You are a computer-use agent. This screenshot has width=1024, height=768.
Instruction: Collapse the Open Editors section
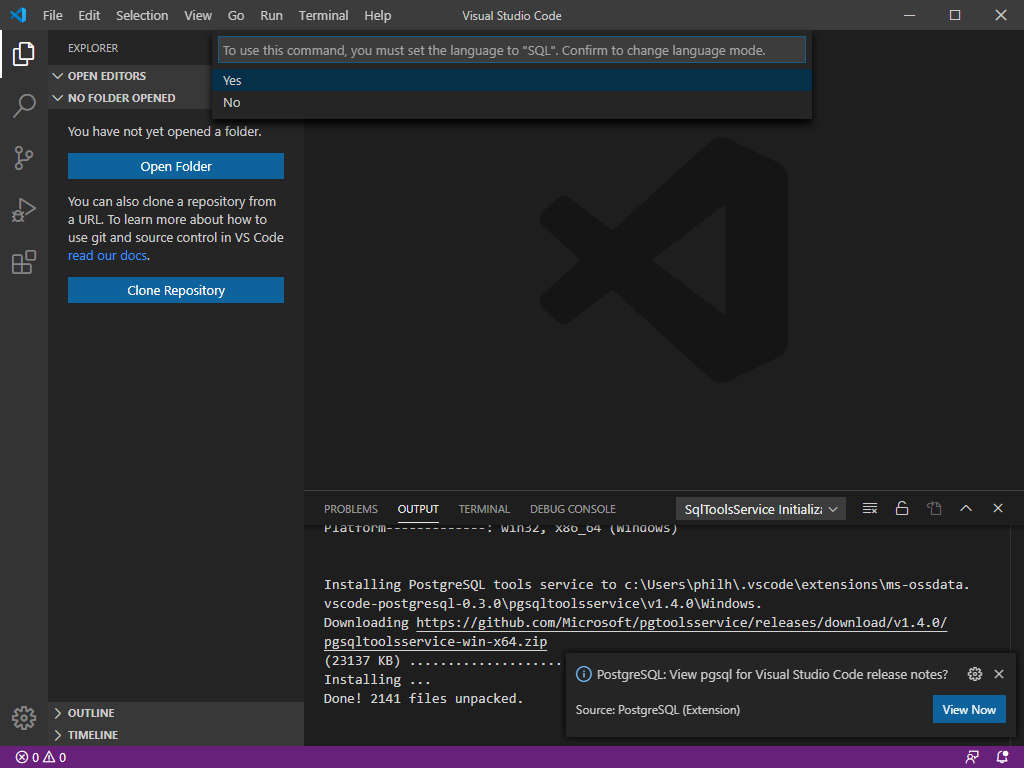pyautogui.click(x=106, y=76)
